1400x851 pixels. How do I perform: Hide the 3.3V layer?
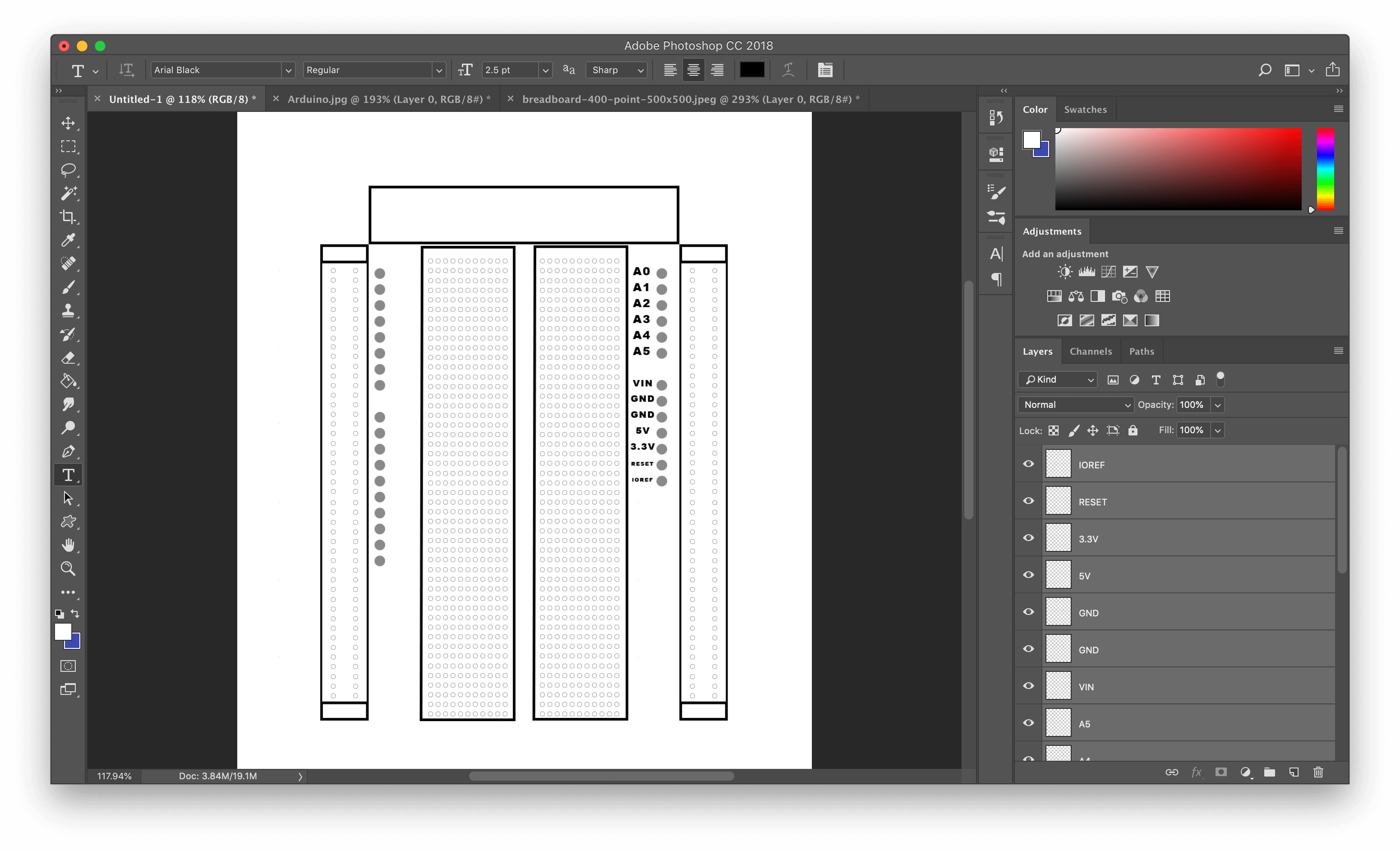pyautogui.click(x=1028, y=538)
